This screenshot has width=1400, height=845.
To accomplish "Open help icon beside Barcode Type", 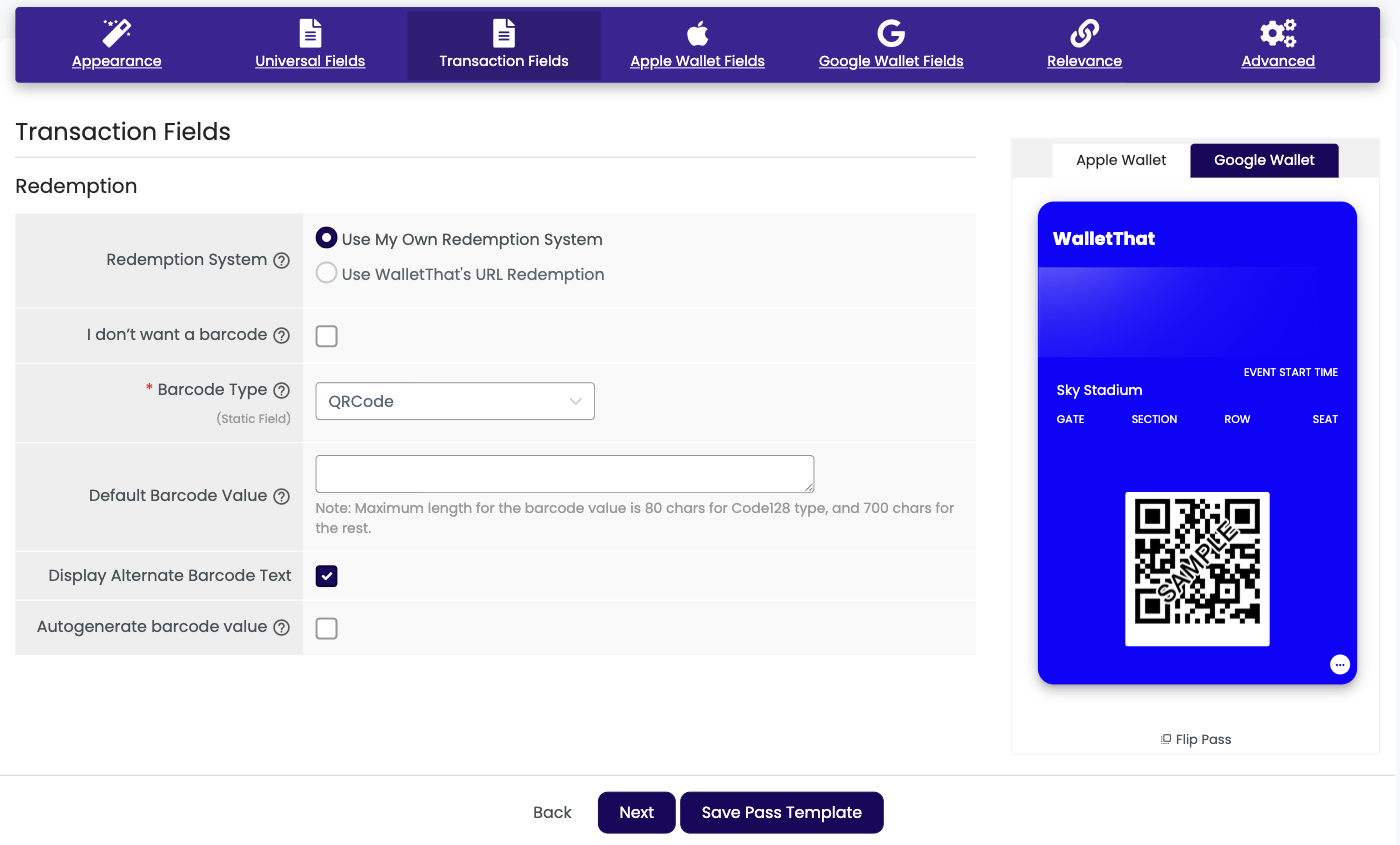I will (x=282, y=390).
